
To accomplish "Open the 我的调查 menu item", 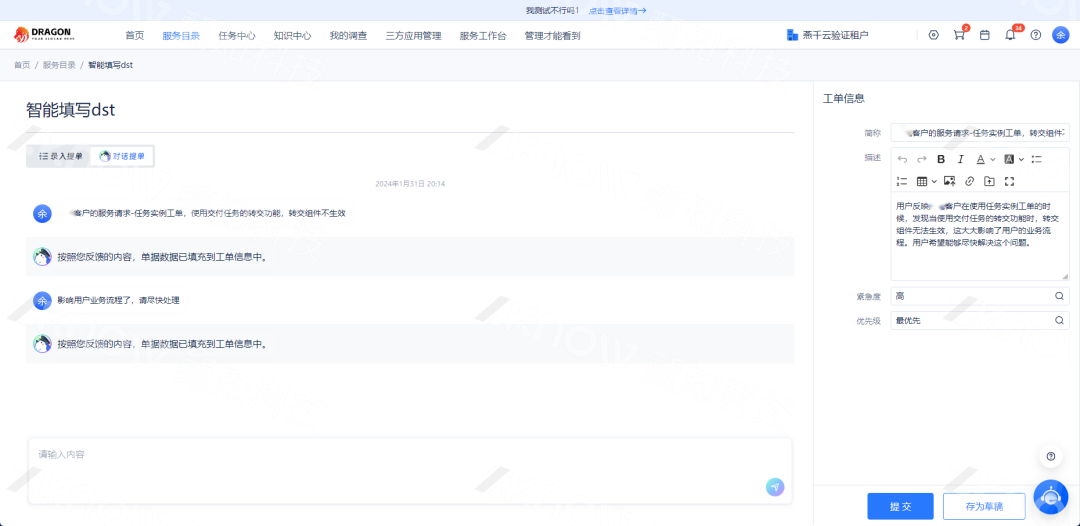I will pos(348,36).
